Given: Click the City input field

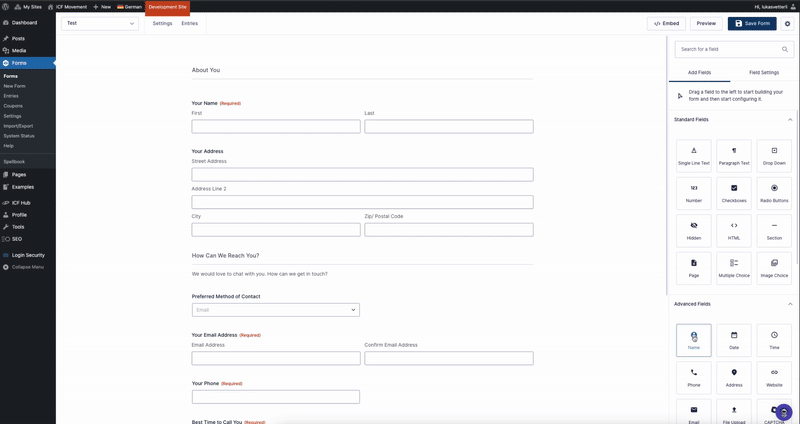Looking at the screenshot, I should (276, 230).
